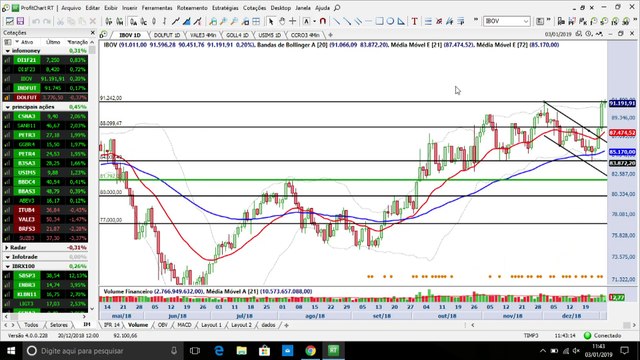Show the Todos list tab
The height and width of the screenshot is (360, 640).
(x=31, y=325)
